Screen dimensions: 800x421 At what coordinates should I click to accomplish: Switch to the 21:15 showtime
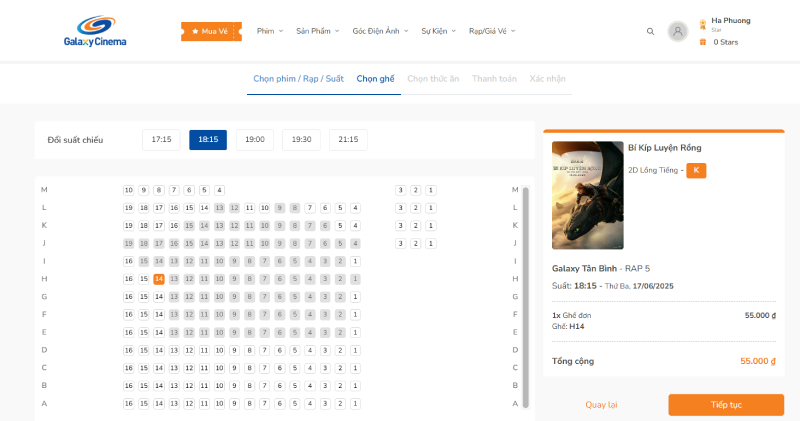[x=348, y=139]
